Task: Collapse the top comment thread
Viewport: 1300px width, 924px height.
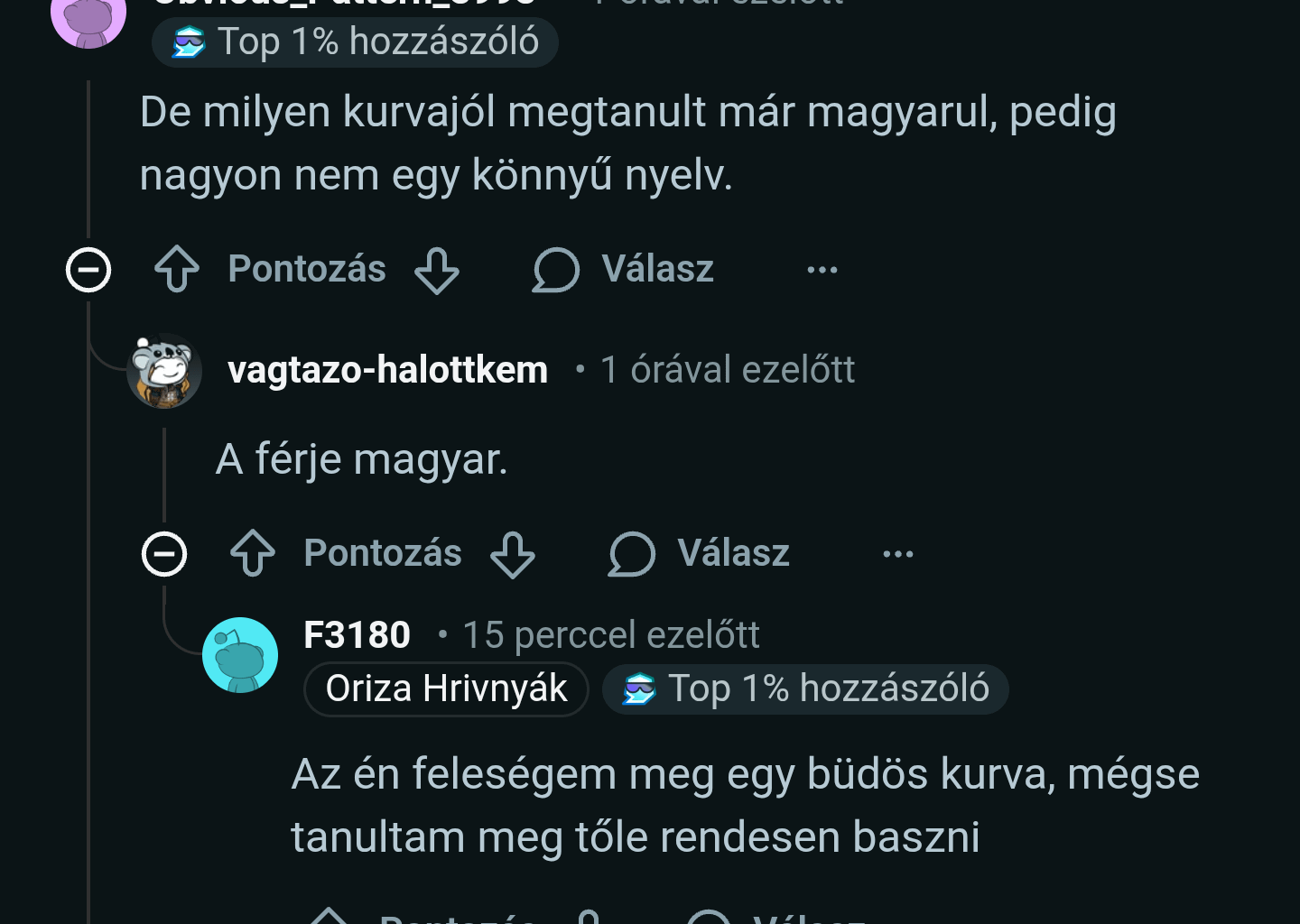Action: click(x=88, y=268)
